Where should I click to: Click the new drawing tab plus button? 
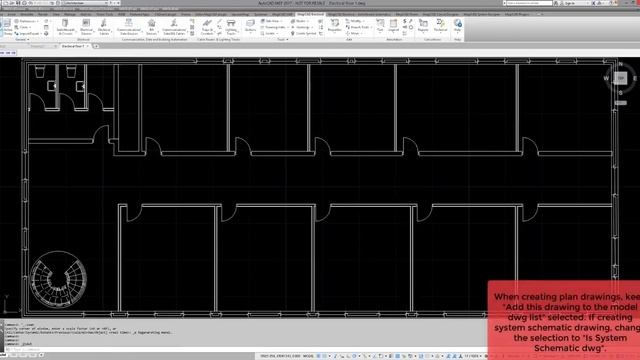96,47
